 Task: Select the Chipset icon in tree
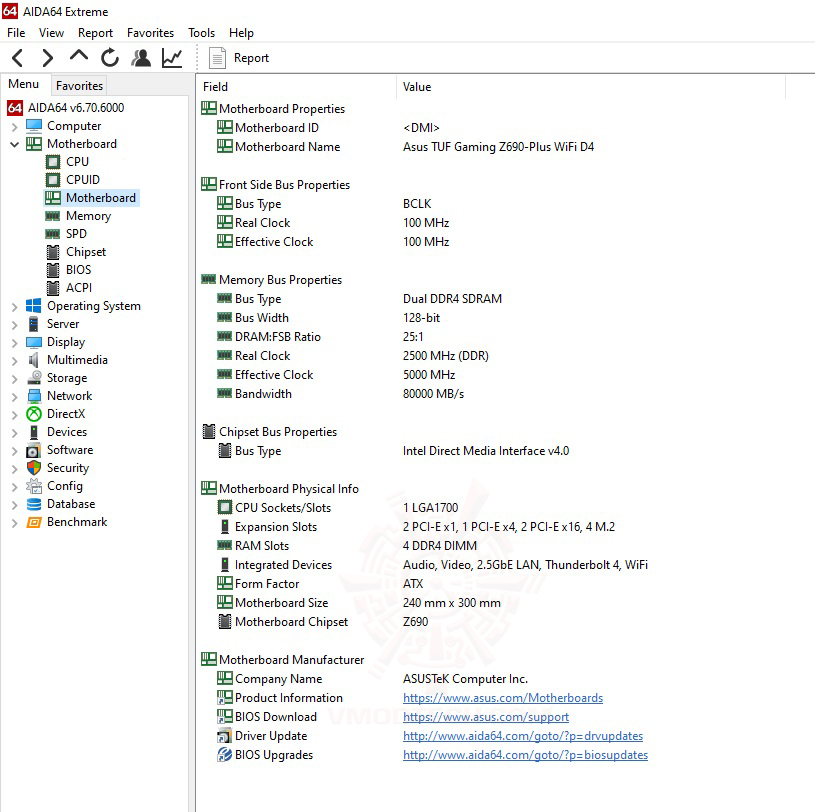point(52,252)
